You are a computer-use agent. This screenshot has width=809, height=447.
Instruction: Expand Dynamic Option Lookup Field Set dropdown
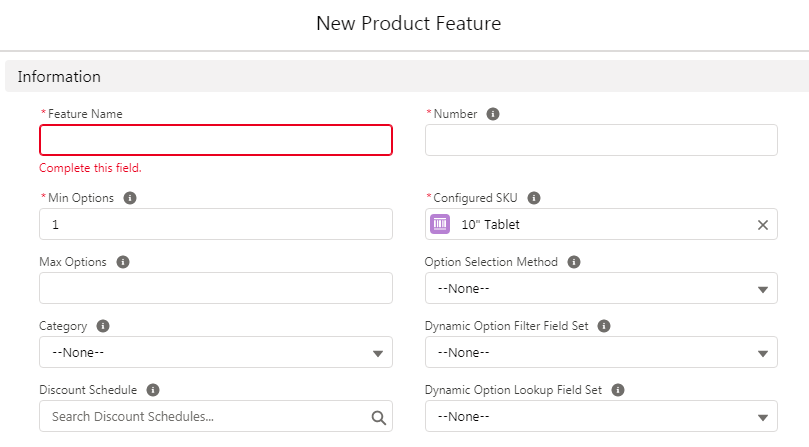tap(601, 417)
